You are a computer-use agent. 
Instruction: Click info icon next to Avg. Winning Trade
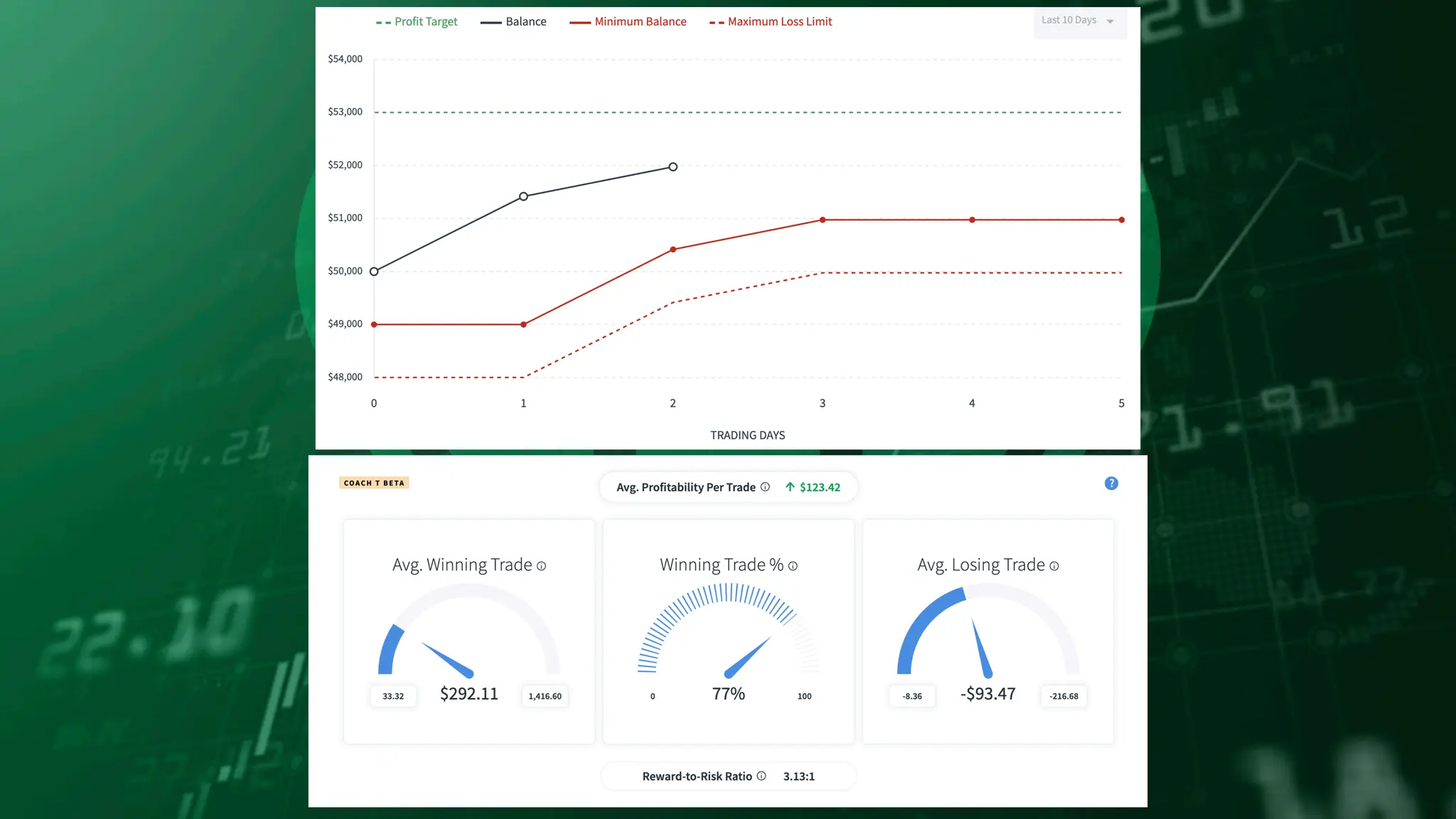(x=541, y=566)
